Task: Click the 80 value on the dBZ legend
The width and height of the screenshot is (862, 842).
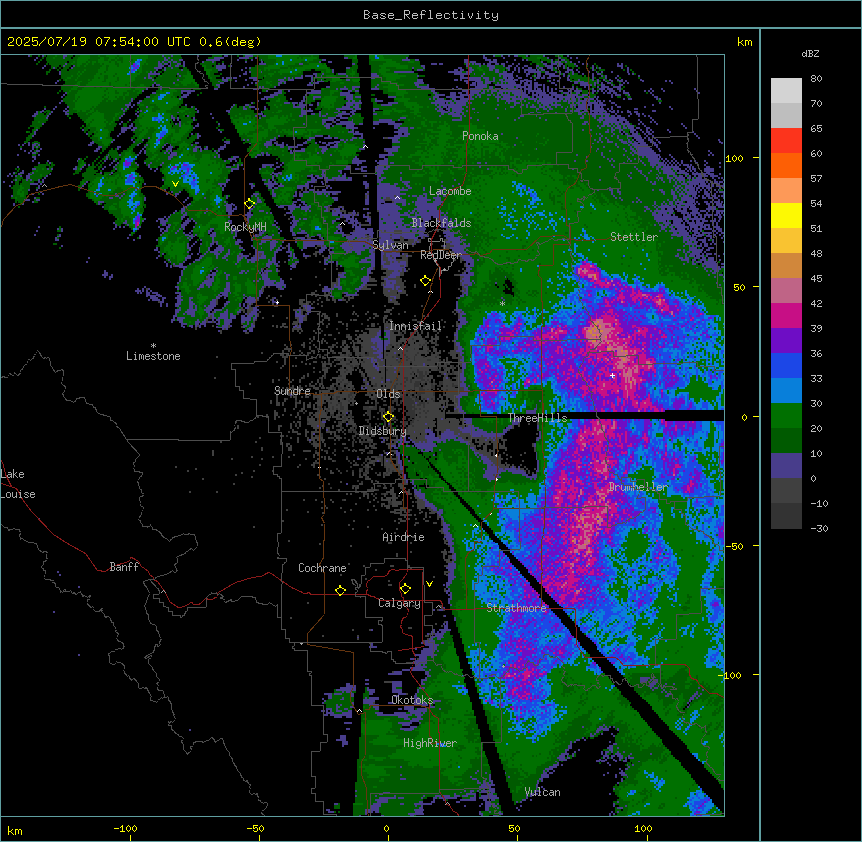Action: coord(816,79)
